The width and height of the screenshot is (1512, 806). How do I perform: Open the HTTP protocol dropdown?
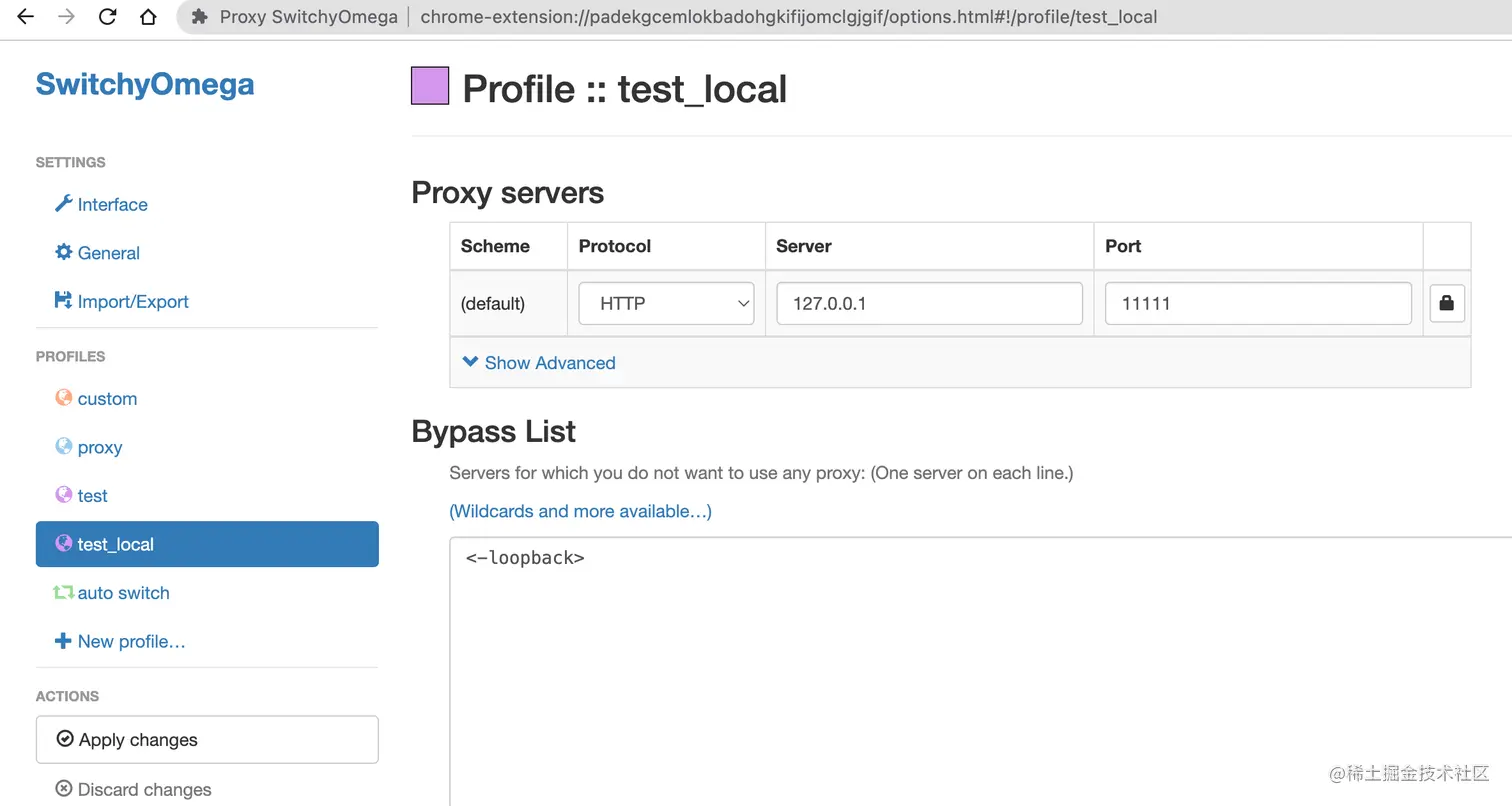[666, 303]
